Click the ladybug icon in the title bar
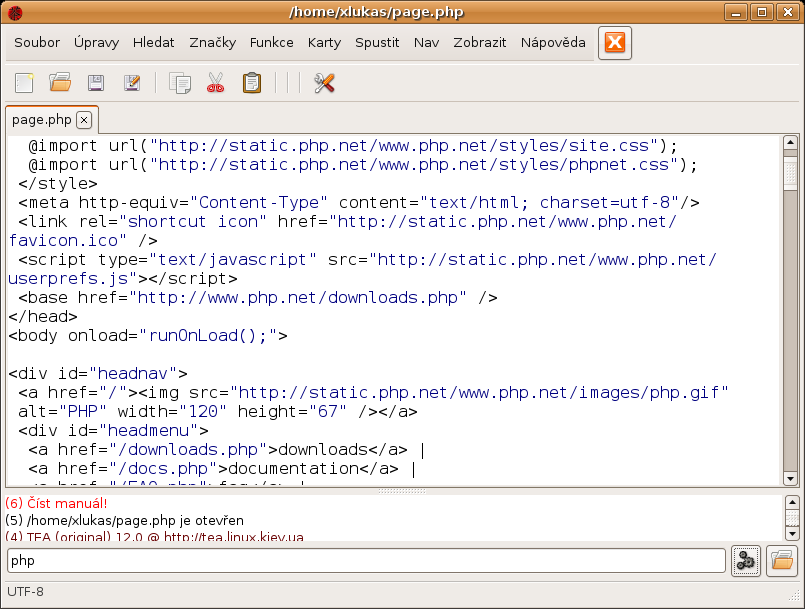The width and height of the screenshot is (805, 609). point(15,12)
